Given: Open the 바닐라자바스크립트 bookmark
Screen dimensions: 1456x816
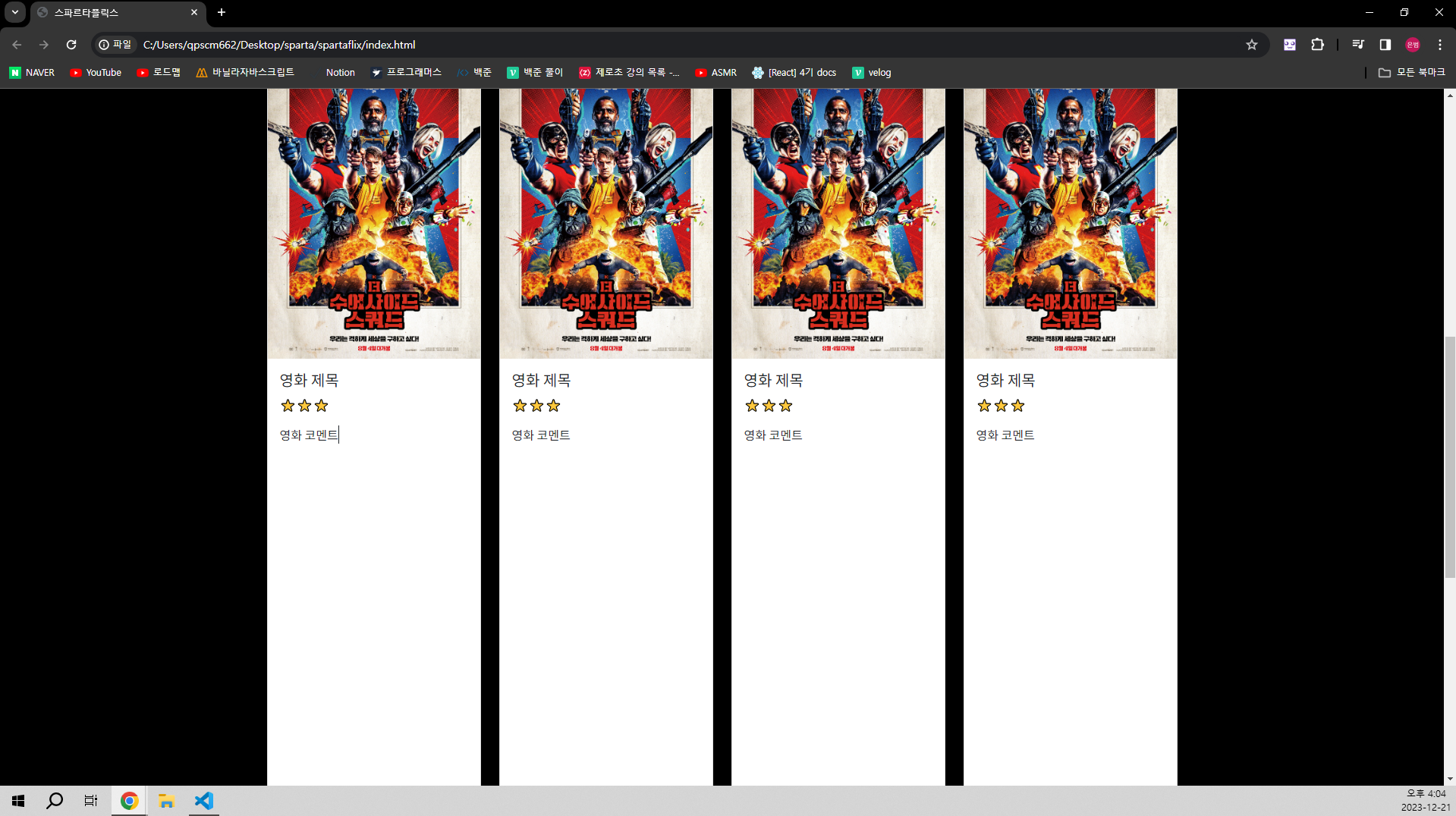Looking at the screenshot, I should (x=245, y=73).
